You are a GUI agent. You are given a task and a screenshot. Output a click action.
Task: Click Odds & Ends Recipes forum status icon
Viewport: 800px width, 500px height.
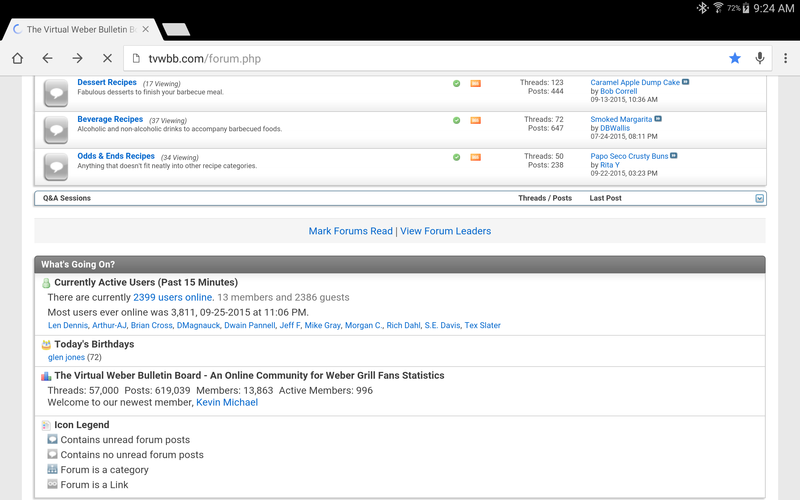coord(56,166)
